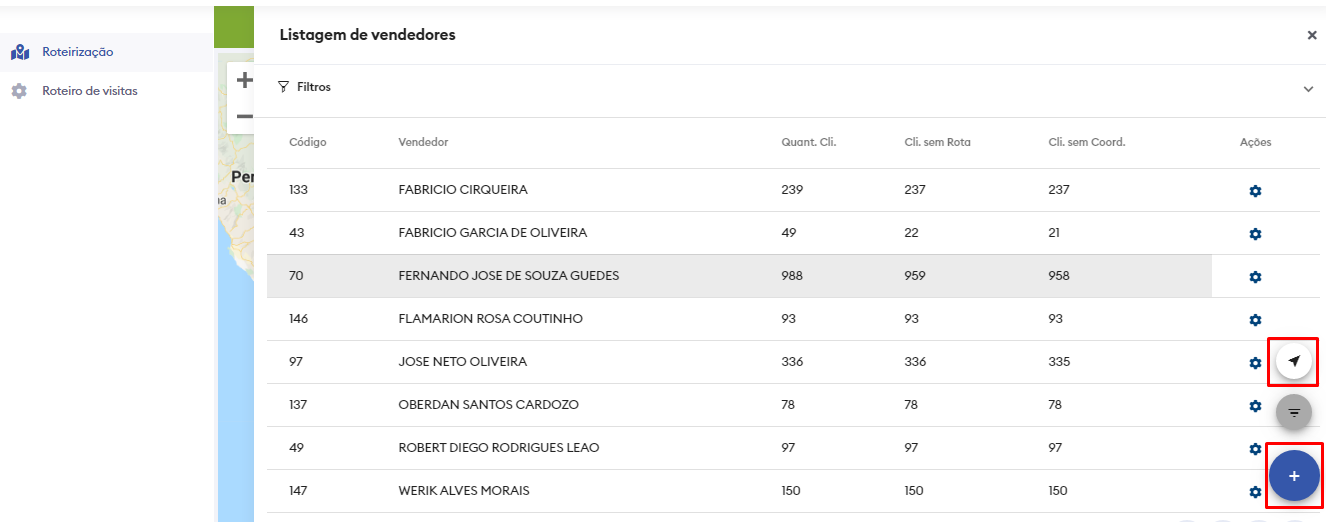The image size is (1326, 522).
Task: Zoom in on the map
Action: [x=243, y=80]
